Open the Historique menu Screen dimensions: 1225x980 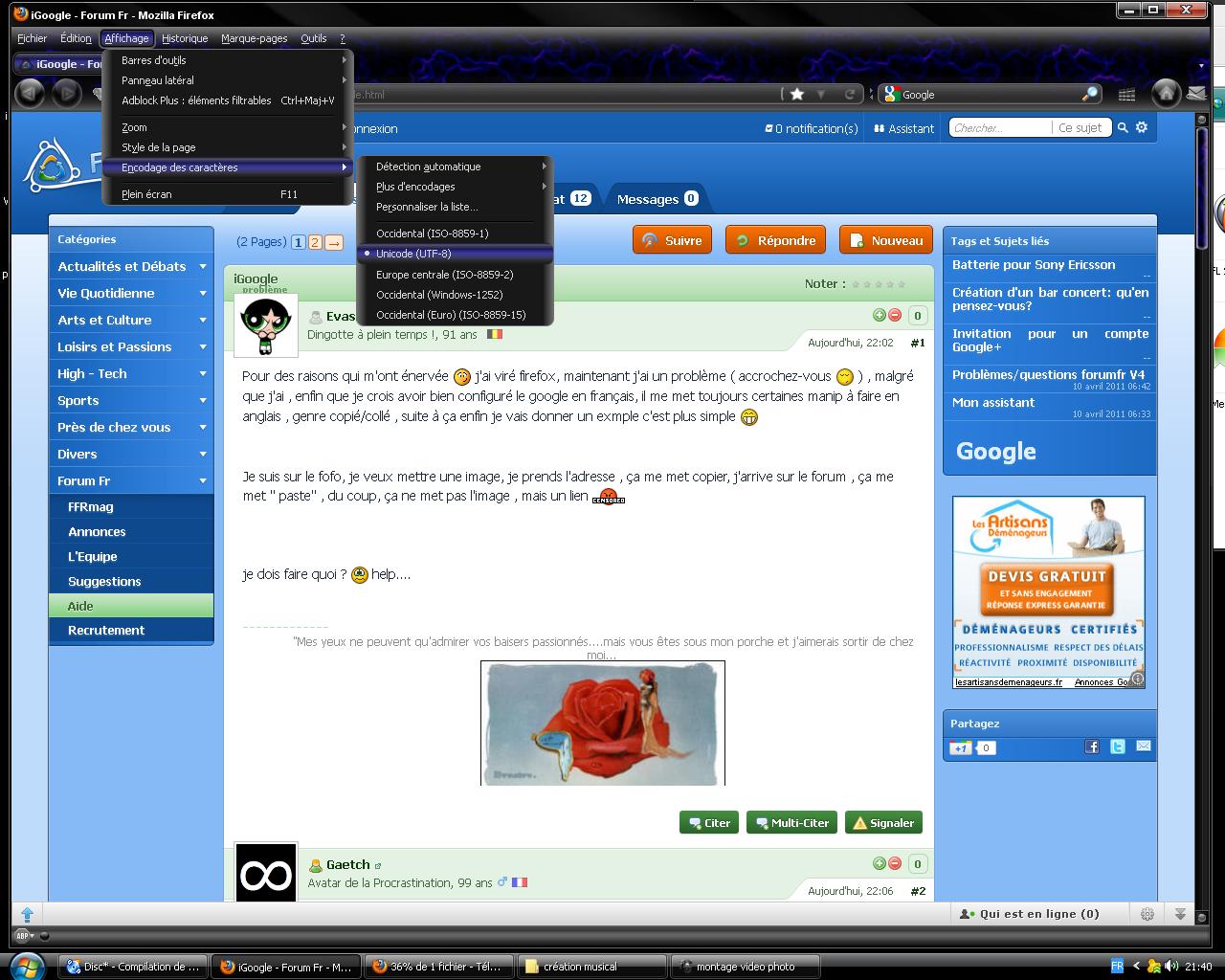[185, 38]
